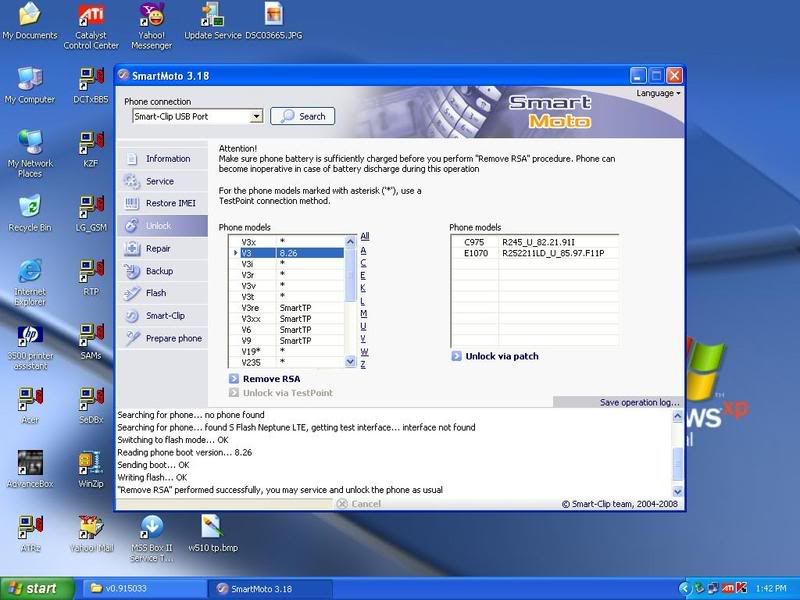Open the Language menu
800x600 pixels.
(658, 93)
